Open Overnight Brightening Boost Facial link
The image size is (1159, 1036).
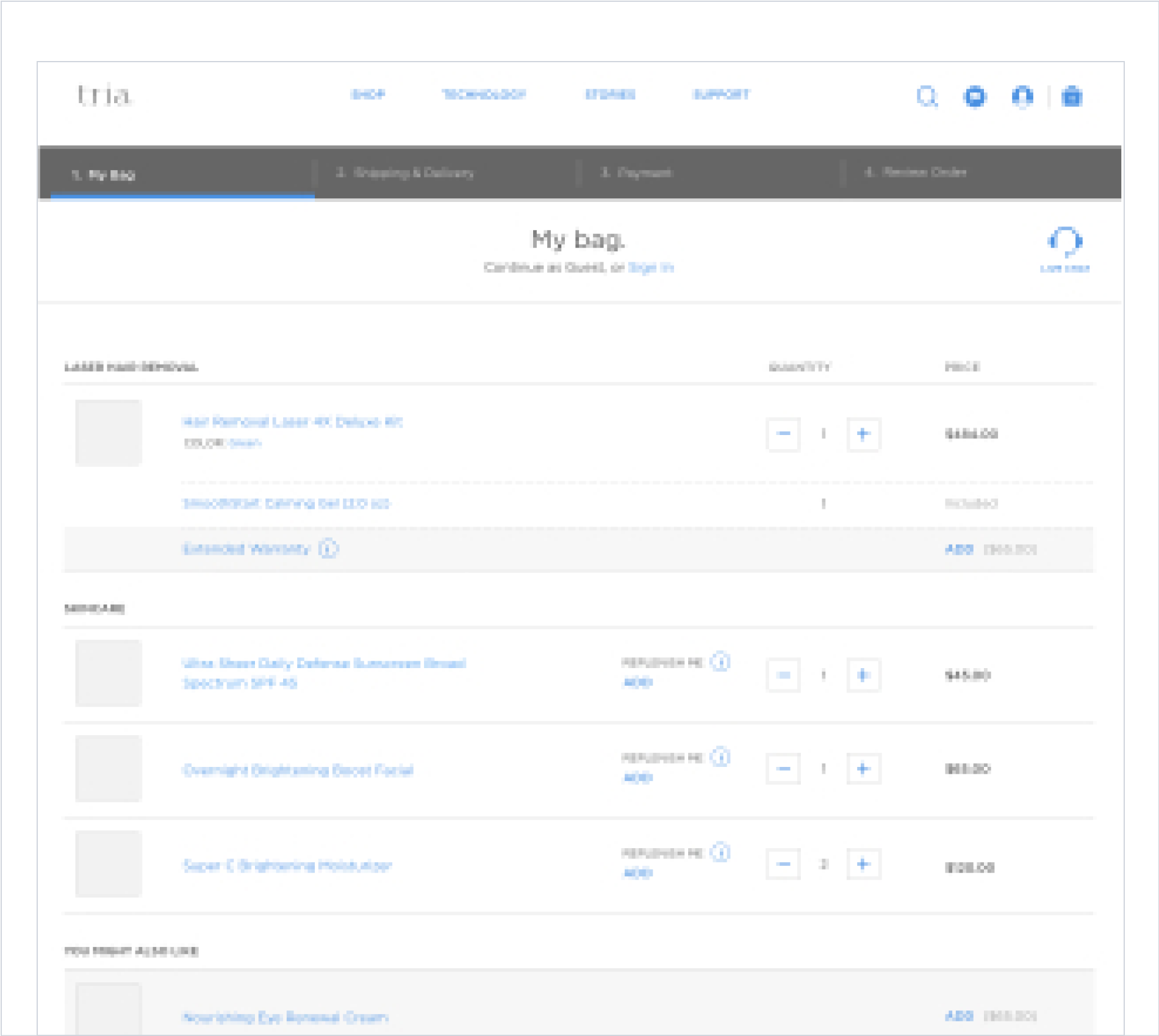click(298, 770)
